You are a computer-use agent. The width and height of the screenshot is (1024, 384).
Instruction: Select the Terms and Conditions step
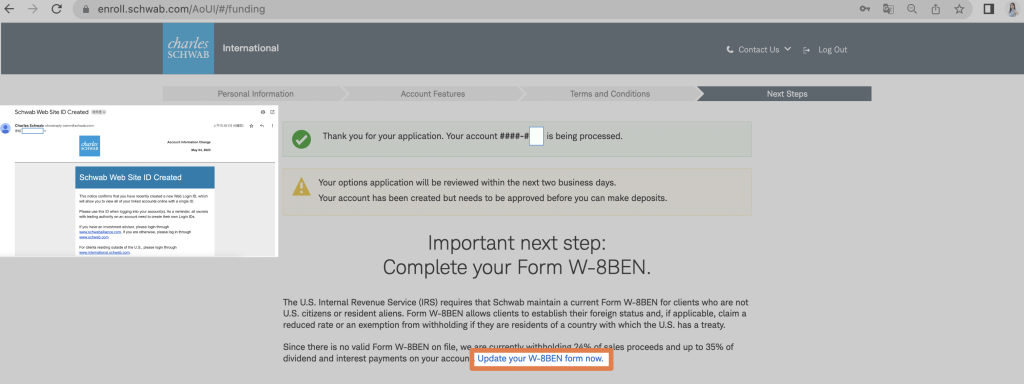pyautogui.click(x=610, y=94)
